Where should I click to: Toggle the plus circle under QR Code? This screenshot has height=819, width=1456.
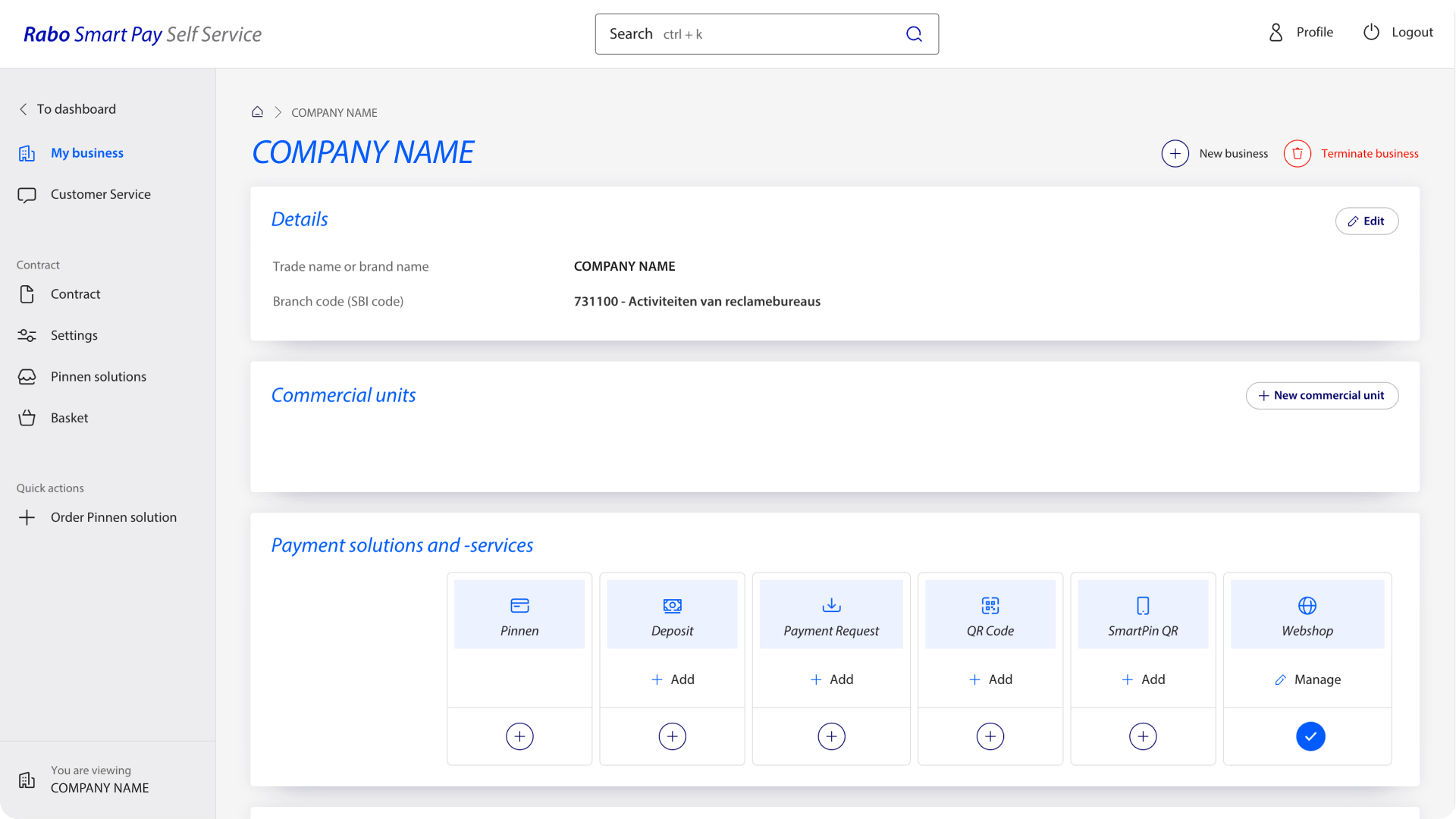click(x=990, y=736)
